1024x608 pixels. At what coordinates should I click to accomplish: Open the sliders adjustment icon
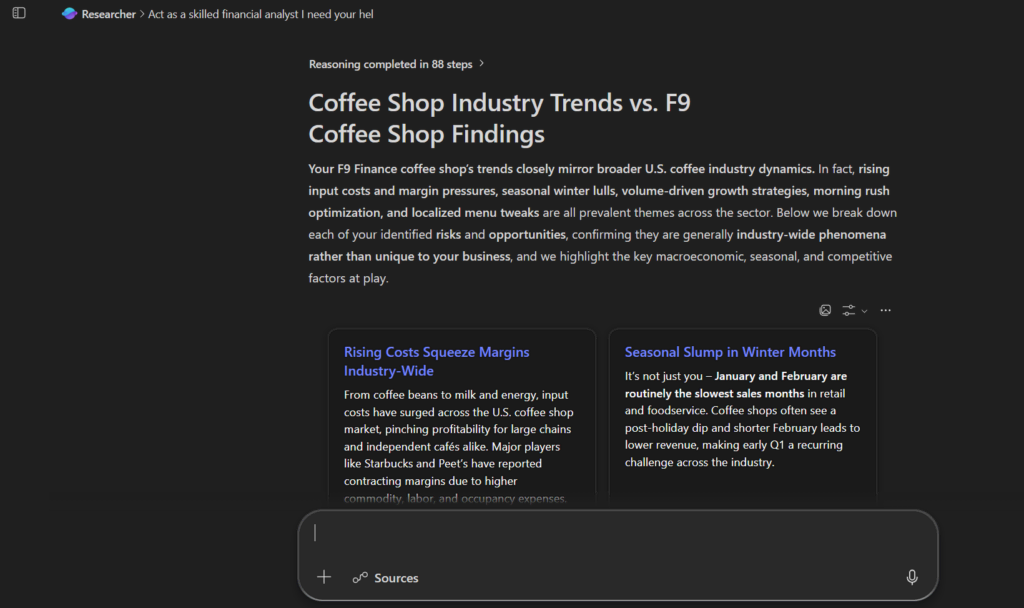coord(848,310)
